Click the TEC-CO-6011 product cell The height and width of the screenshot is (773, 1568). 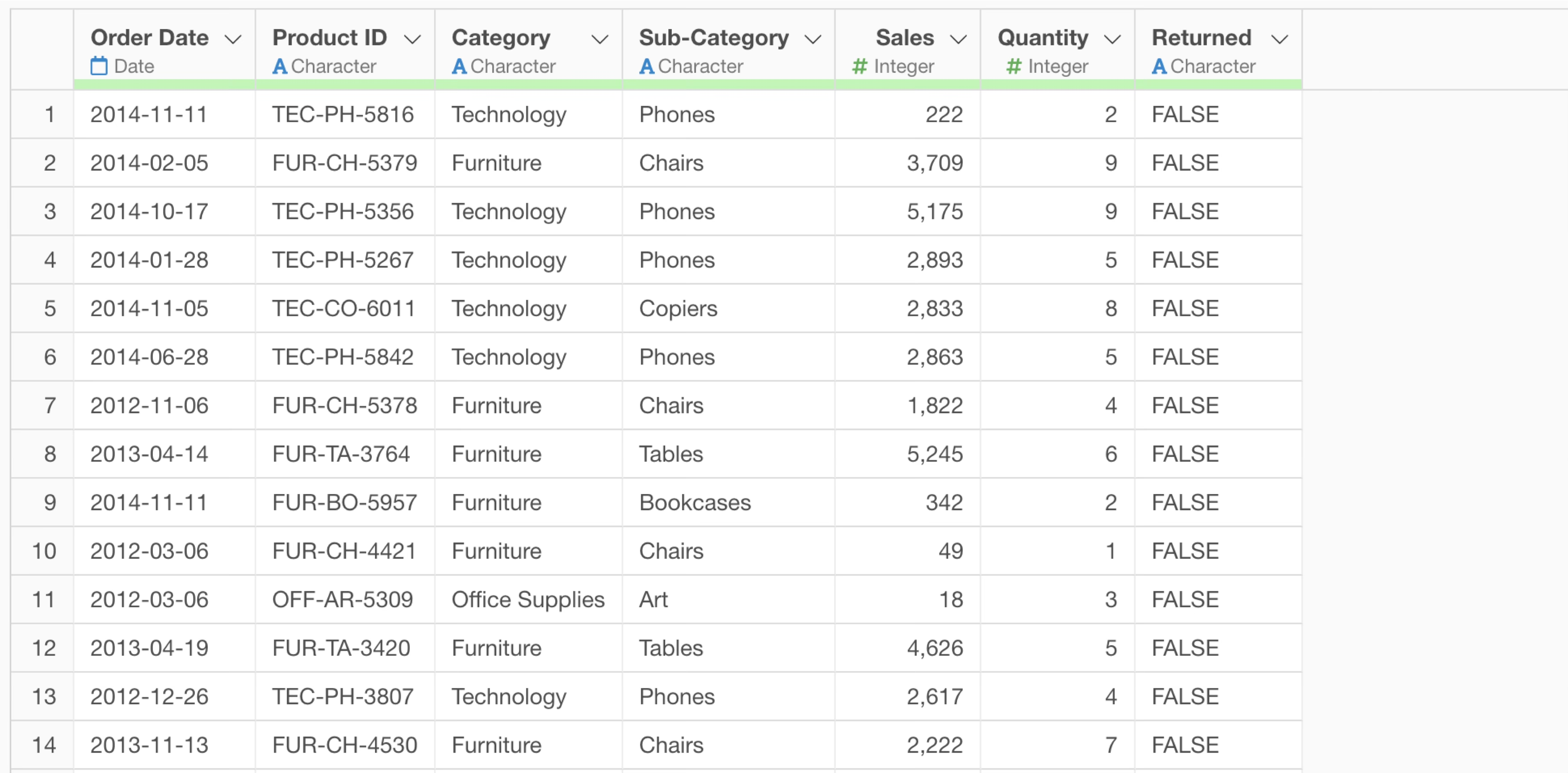click(x=344, y=309)
